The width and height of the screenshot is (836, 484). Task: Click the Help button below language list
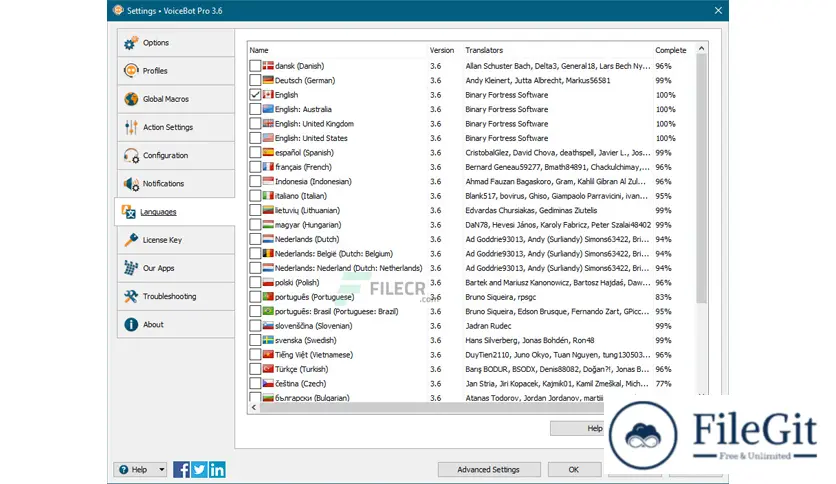pyautogui.click(x=577, y=429)
